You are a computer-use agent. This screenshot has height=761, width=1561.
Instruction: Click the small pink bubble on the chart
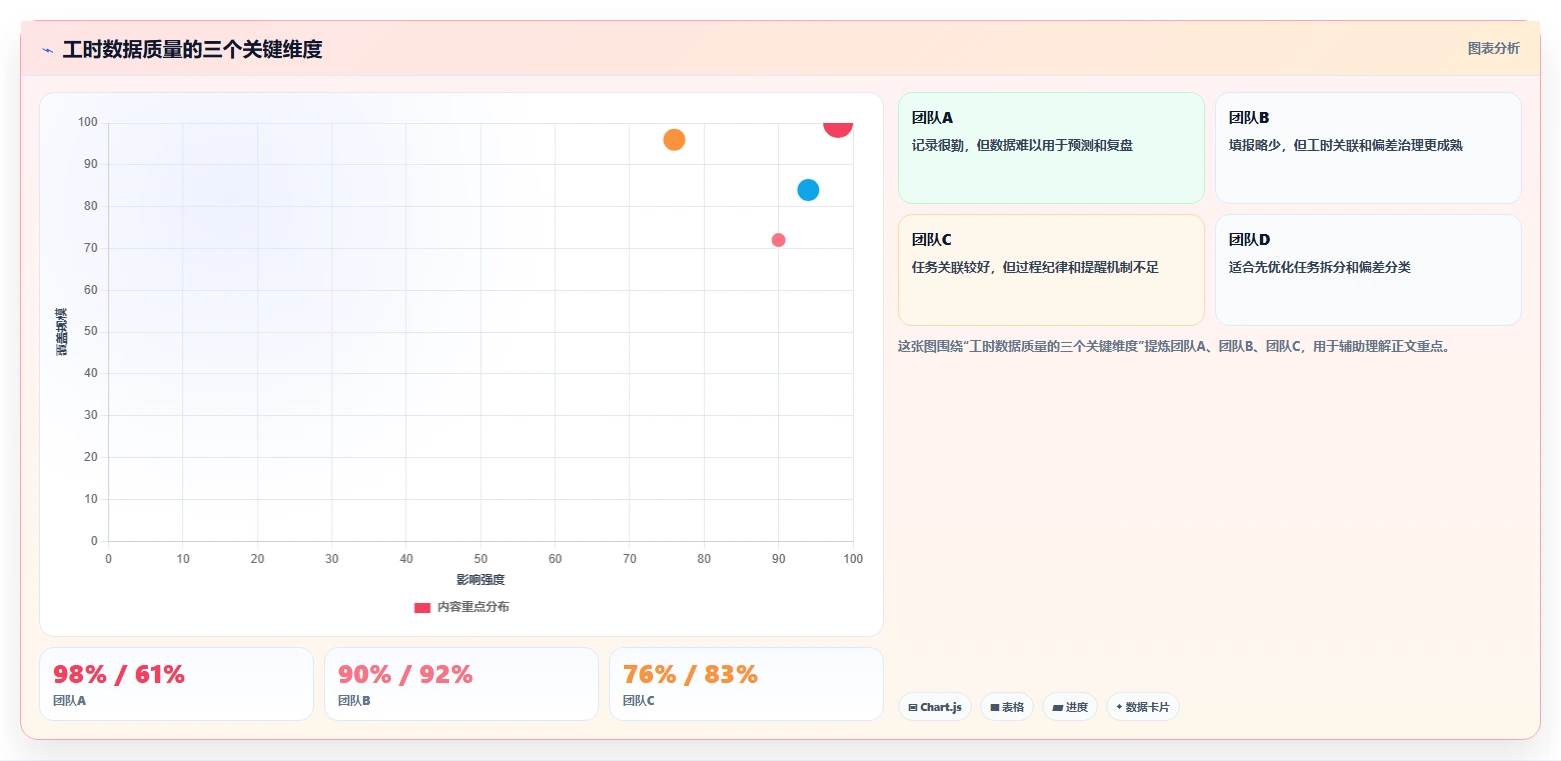point(778,240)
